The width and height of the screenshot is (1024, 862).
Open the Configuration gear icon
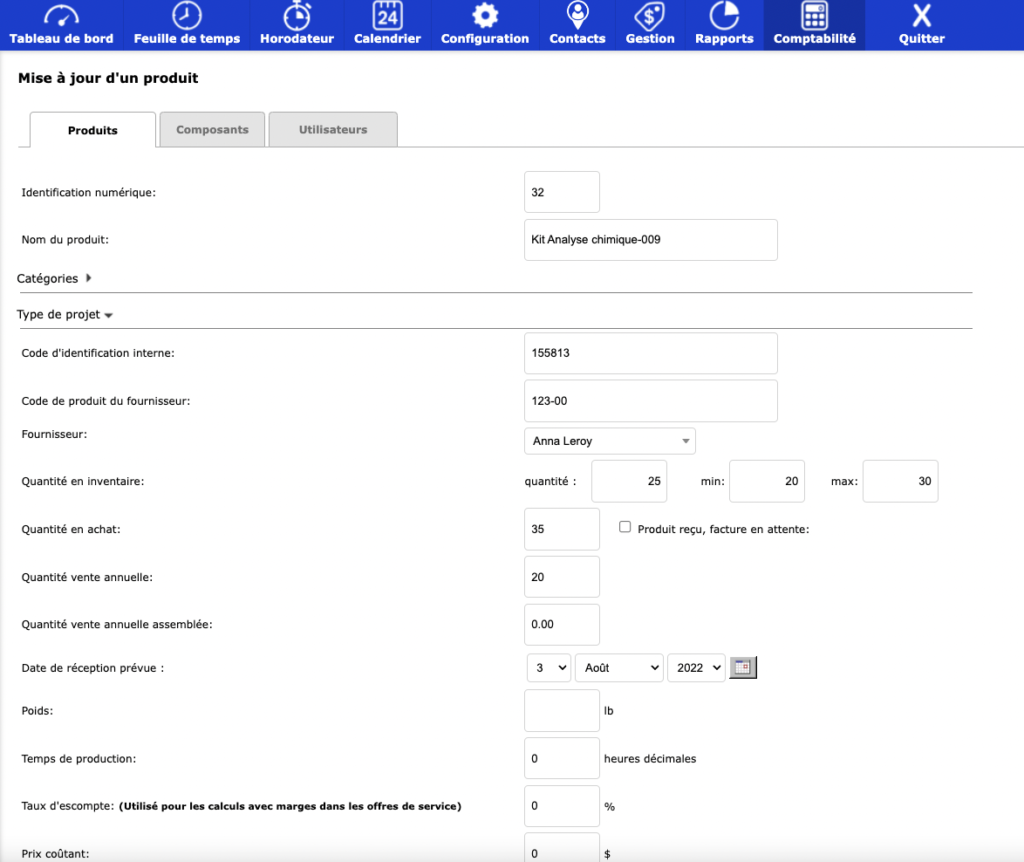tap(485, 16)
